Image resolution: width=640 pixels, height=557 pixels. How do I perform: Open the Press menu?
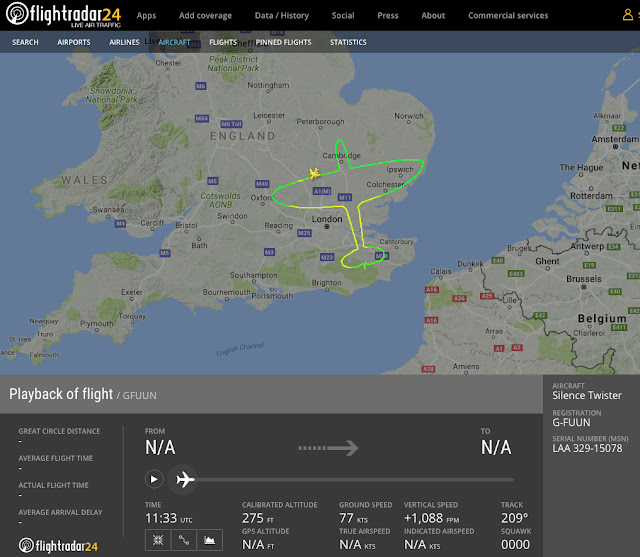[x=388, y=16]
